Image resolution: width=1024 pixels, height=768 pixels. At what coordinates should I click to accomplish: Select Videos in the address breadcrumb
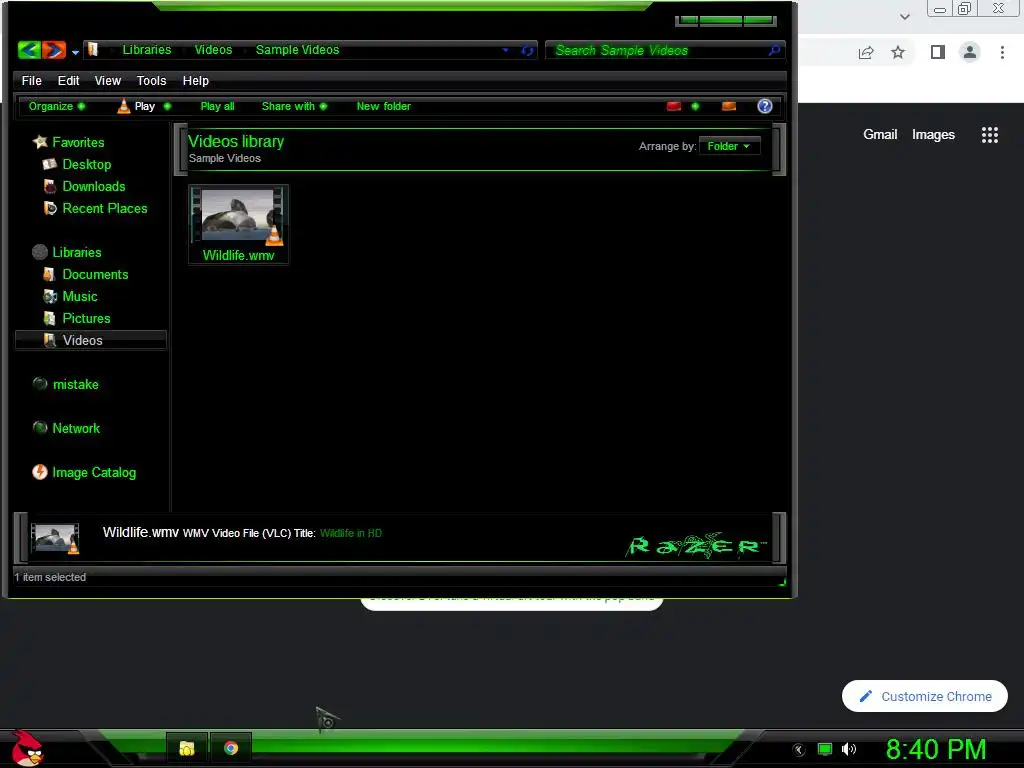pos(214,50)
